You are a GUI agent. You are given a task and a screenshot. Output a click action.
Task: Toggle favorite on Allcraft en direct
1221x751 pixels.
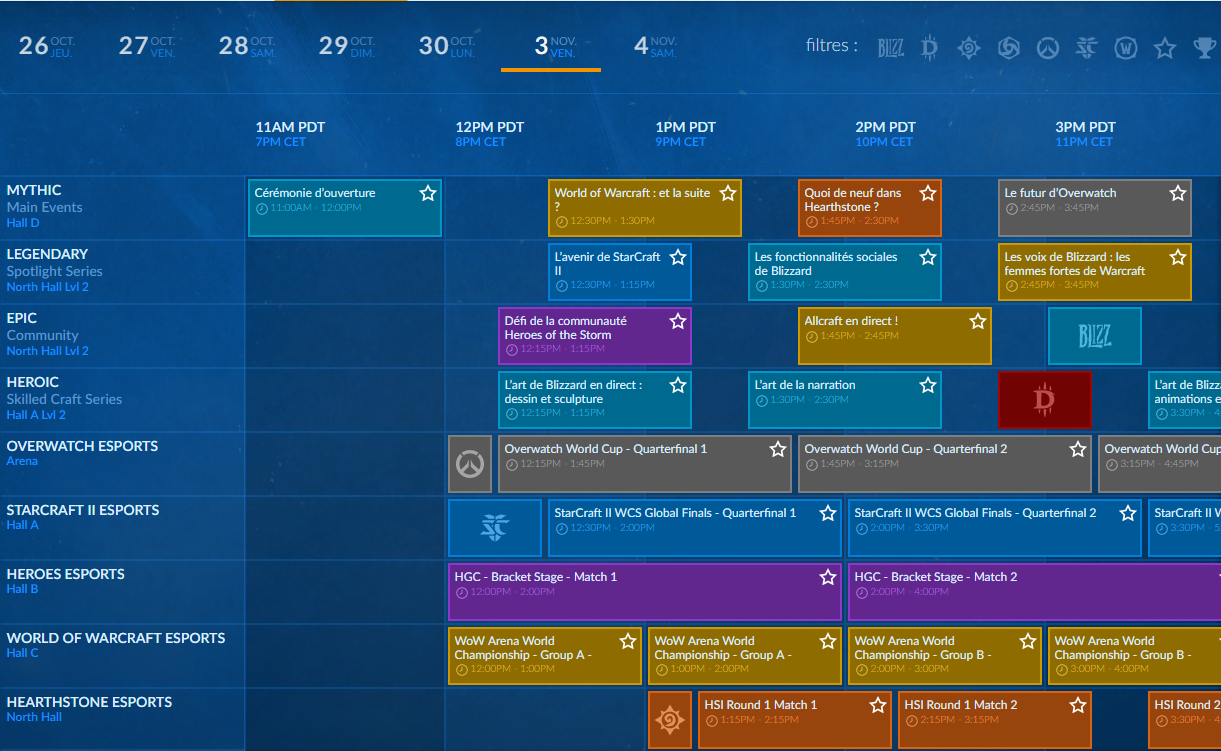tap(978, 321)
